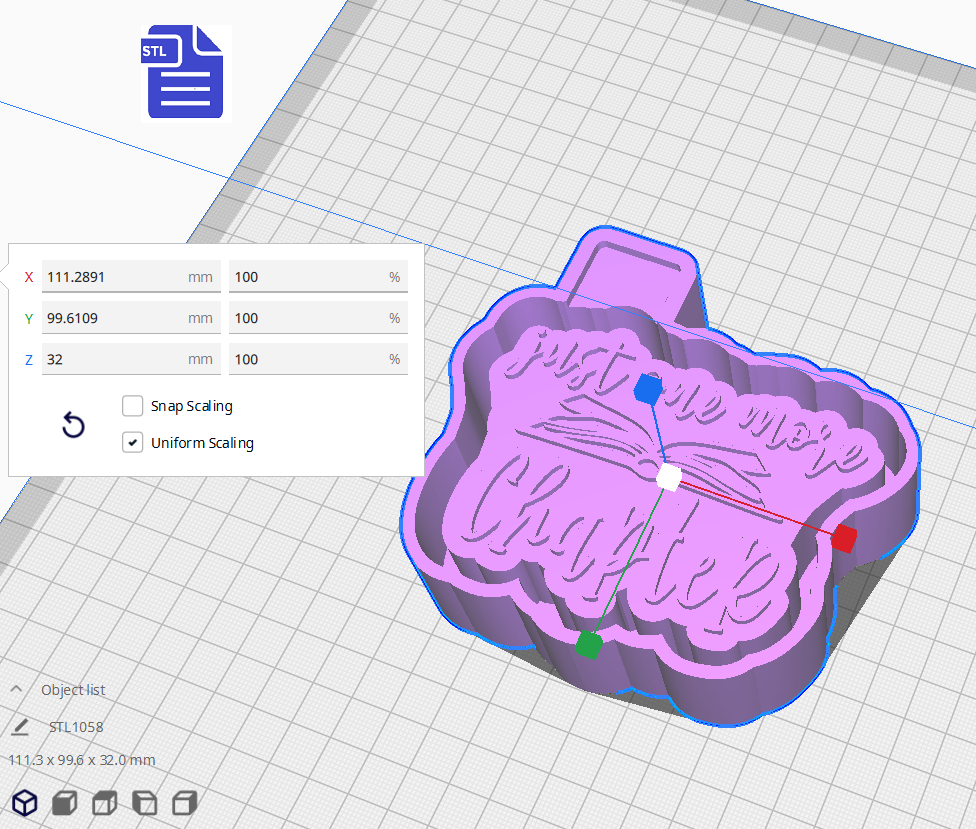Screen dimensions: 976x829
Task: Click the Z height field showing 32
Action: pyautogui.click(x=131, y=359)
